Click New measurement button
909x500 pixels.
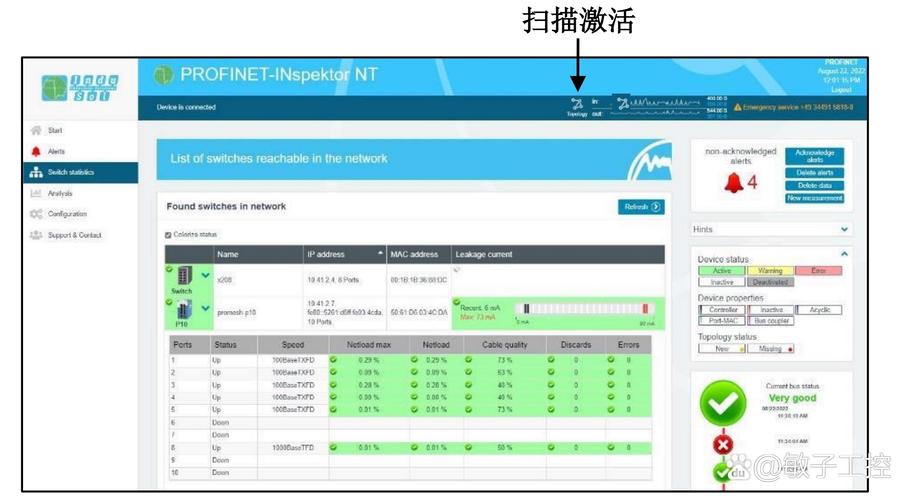point(815,198)
